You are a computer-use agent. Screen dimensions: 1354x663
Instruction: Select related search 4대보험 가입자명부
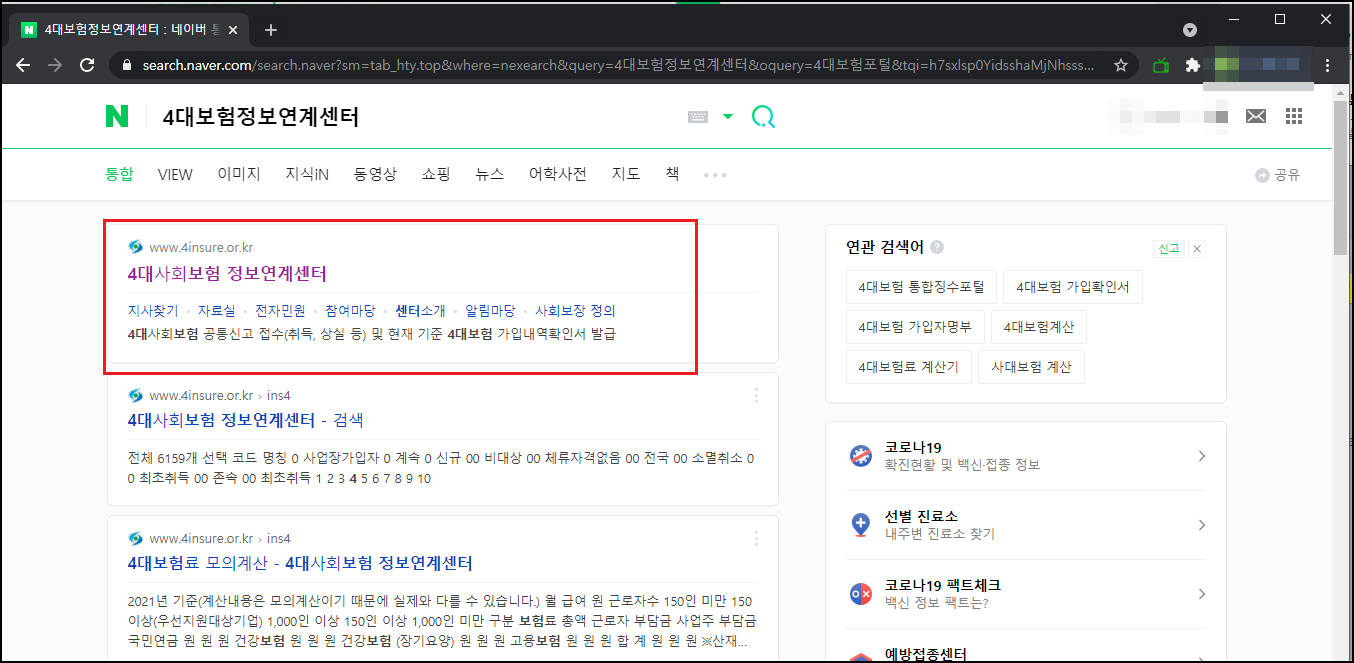[x=915, y=327]
